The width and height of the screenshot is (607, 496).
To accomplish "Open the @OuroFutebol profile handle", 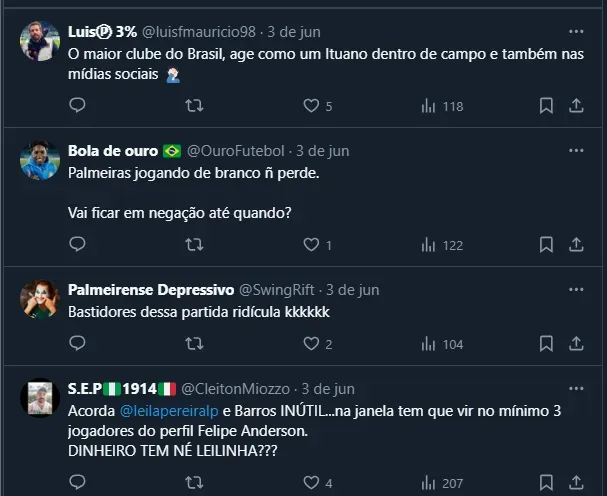I will 236,151.
